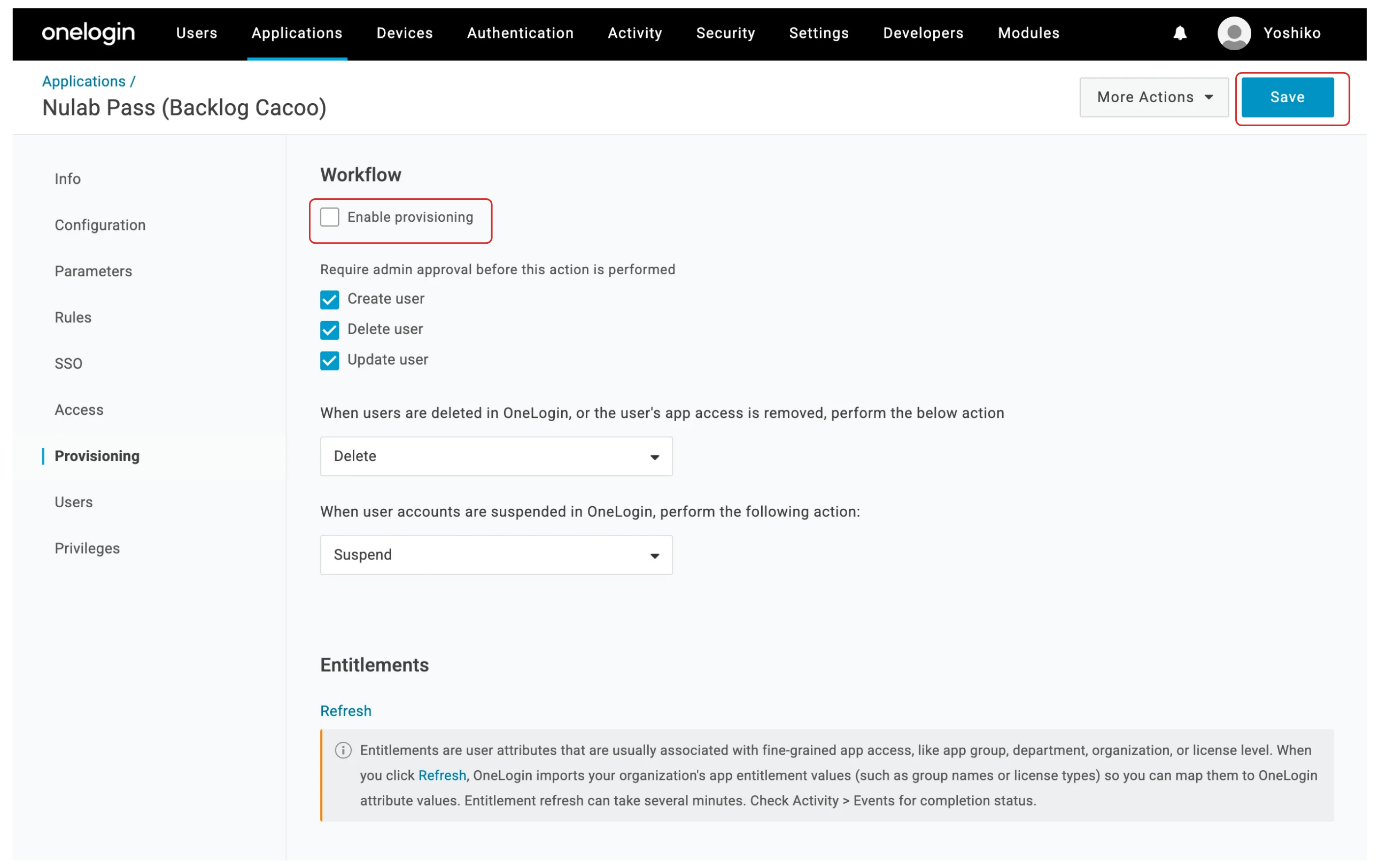
Task: Click the Refresh link under Entitlements heading
Action: click(346, 710)
